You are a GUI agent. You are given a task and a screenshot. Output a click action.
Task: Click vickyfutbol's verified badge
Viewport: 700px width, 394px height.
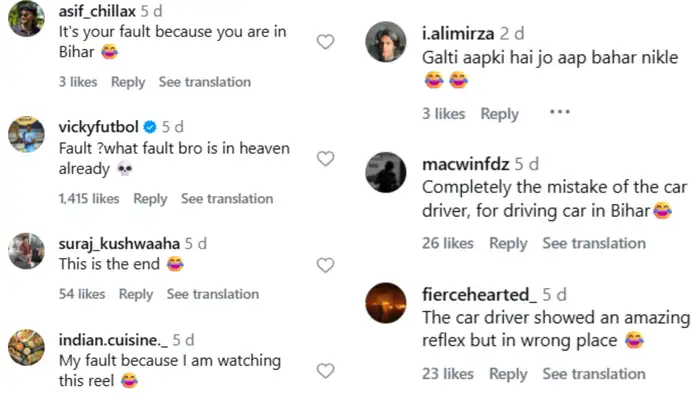[x=150, y=127]
